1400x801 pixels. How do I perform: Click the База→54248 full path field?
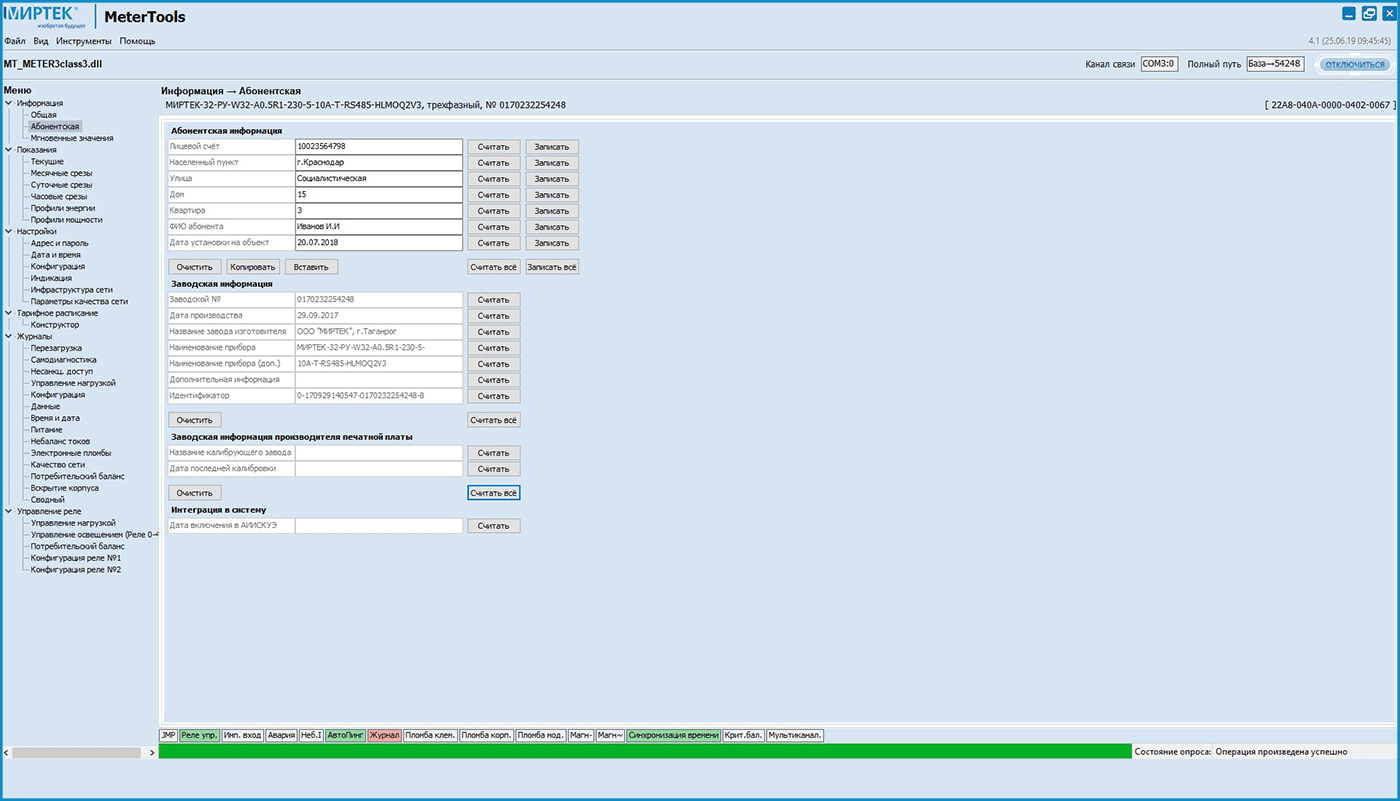tap(1275, 64)
